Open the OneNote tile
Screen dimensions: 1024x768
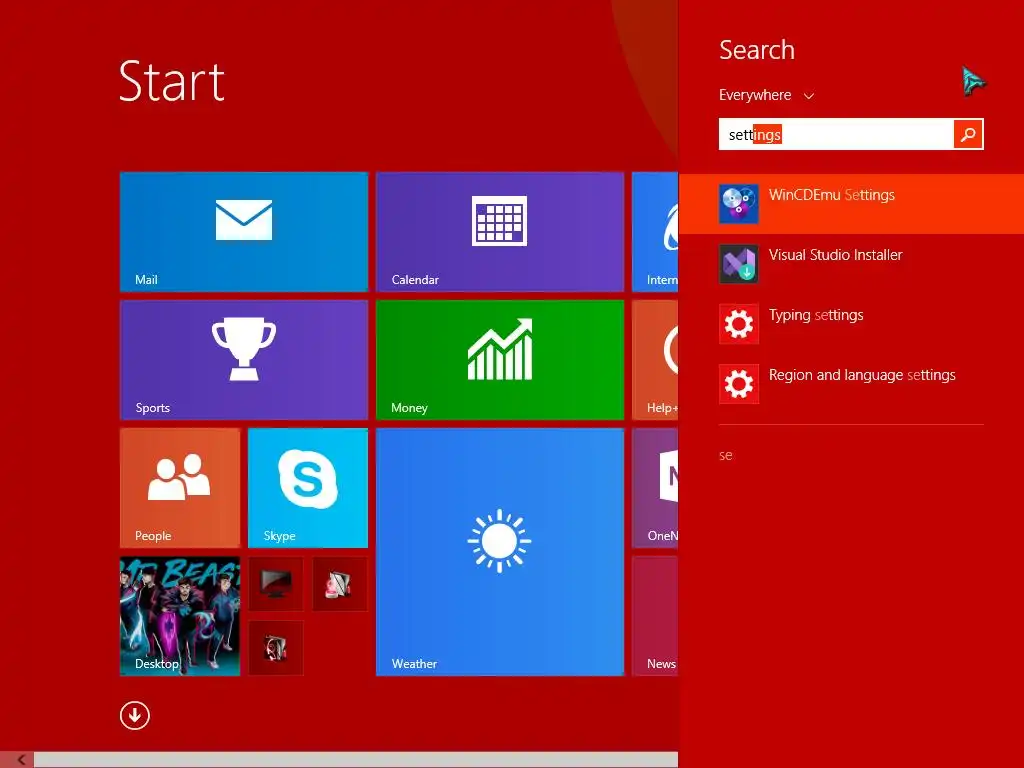click(x=655, y=487)
